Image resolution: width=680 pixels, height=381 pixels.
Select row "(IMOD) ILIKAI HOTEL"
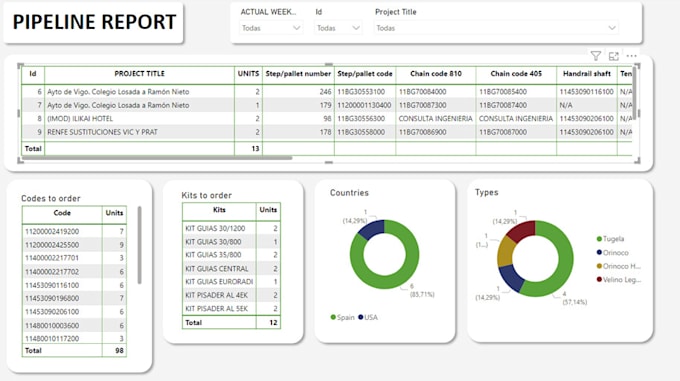327,118
